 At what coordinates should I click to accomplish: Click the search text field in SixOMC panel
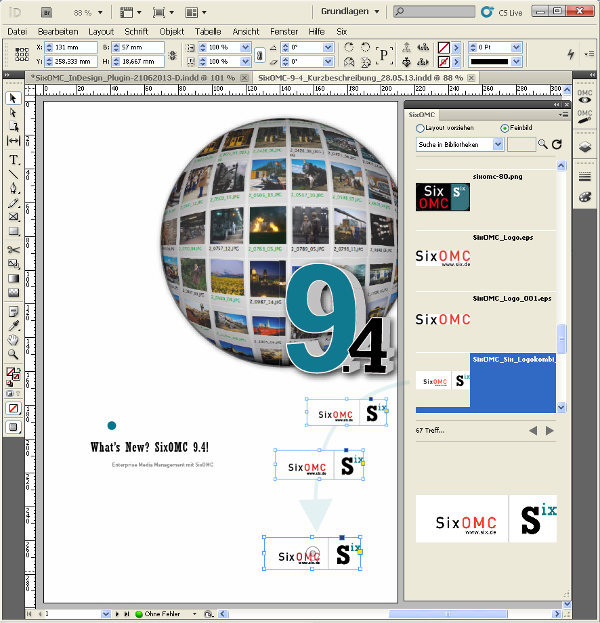pos(521,144)
